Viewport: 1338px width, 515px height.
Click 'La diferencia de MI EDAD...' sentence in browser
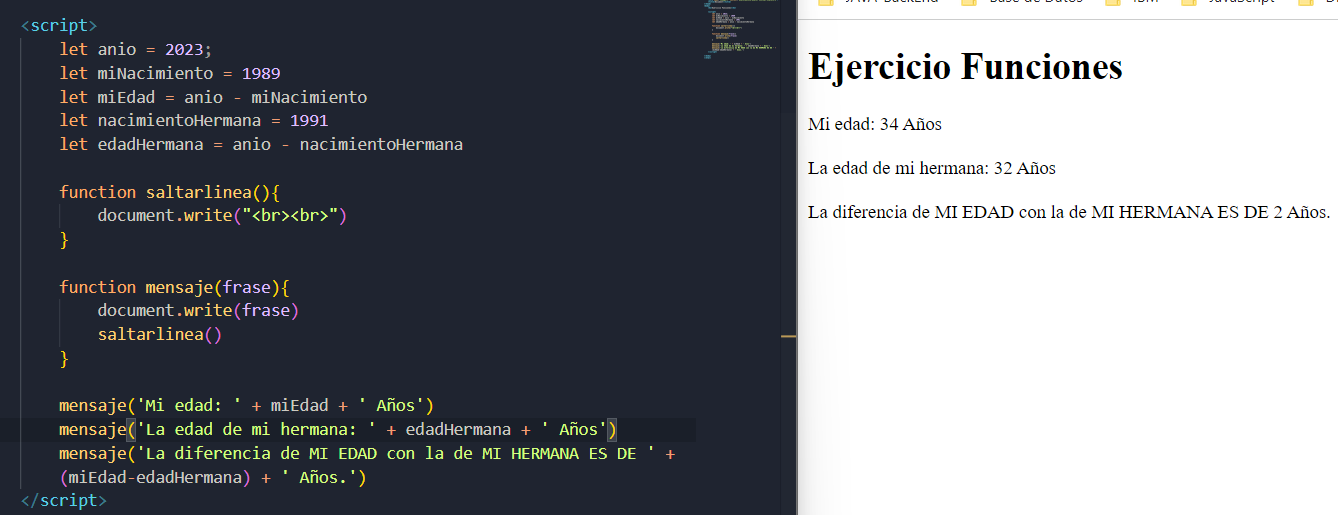[x=1069, y=212]
